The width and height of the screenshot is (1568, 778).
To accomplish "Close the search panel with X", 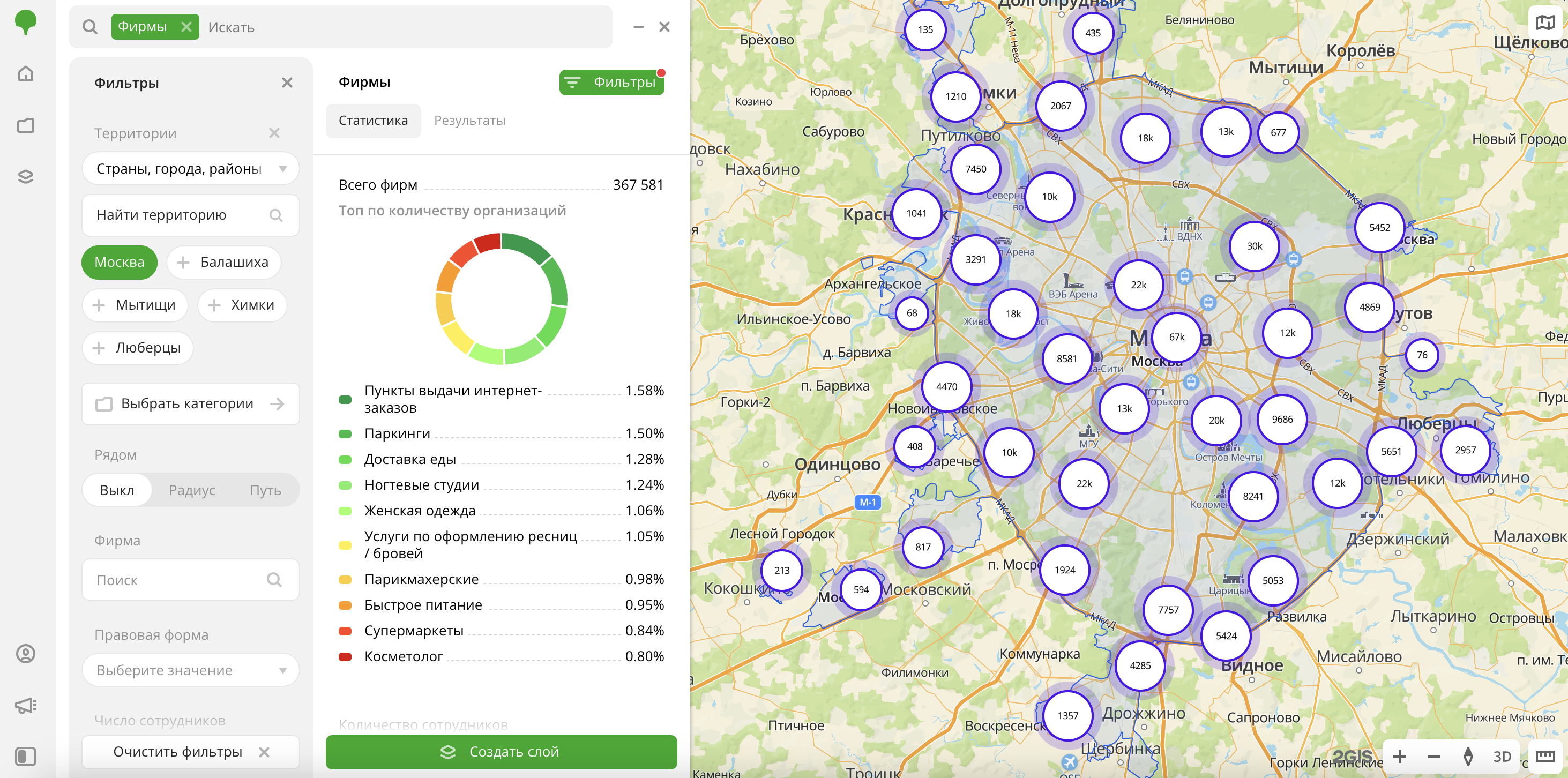I will pos(664,27).
